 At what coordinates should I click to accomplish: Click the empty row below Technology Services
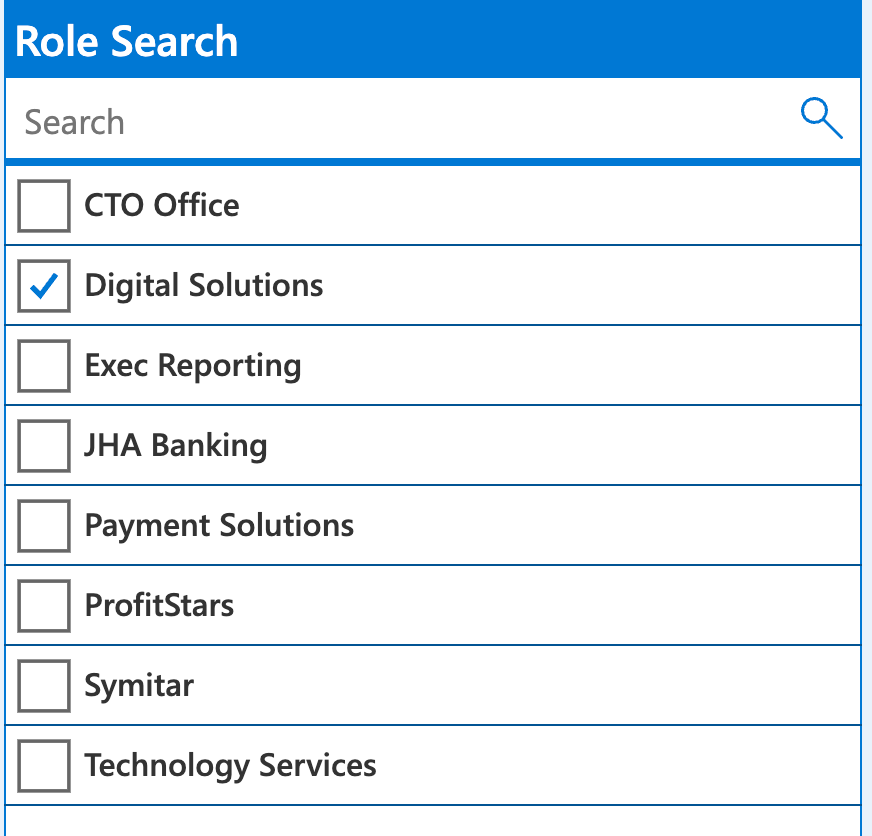tap(432, 821)
